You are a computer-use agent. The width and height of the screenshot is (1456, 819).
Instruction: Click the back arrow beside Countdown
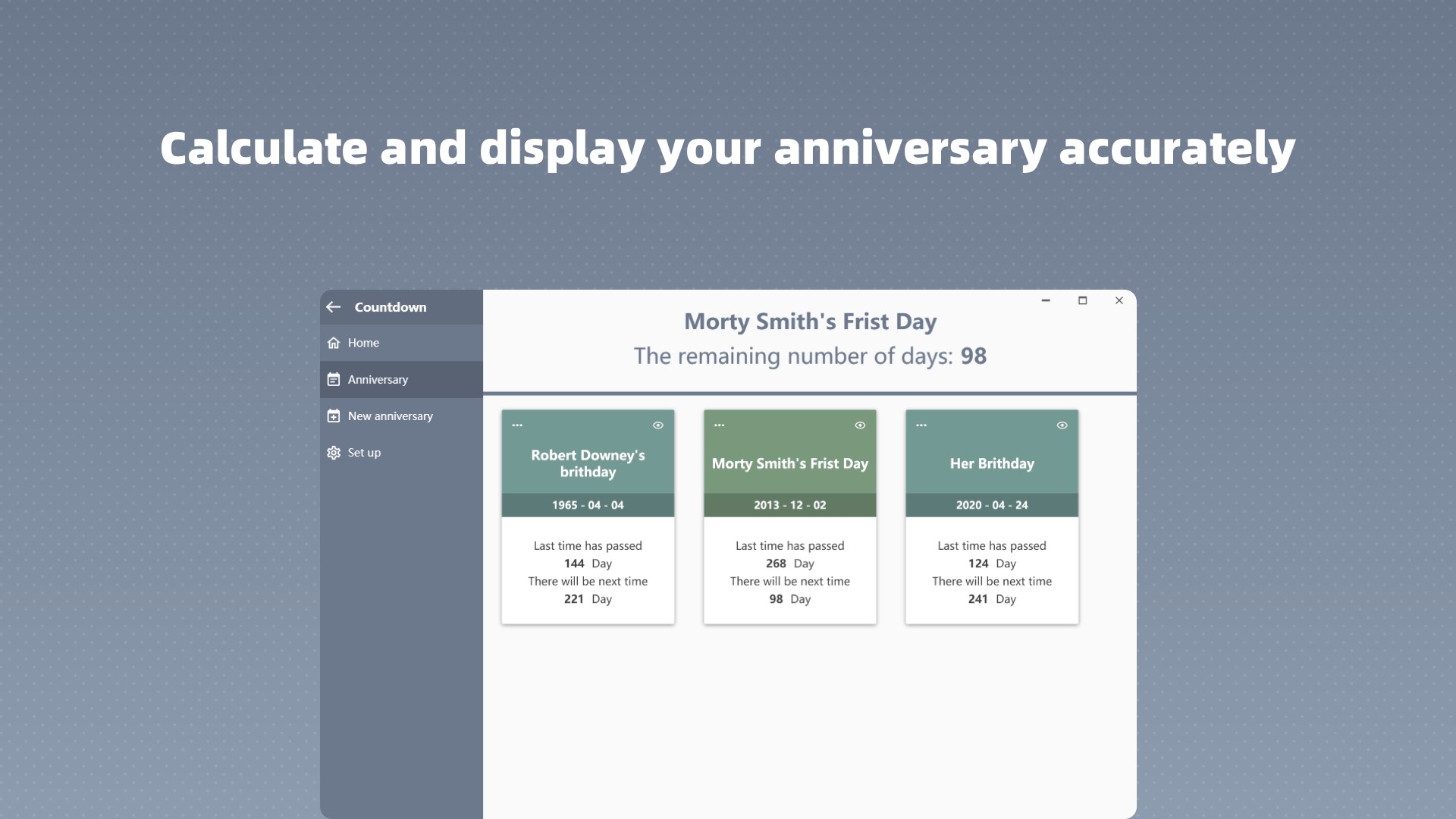coord(334,307)
